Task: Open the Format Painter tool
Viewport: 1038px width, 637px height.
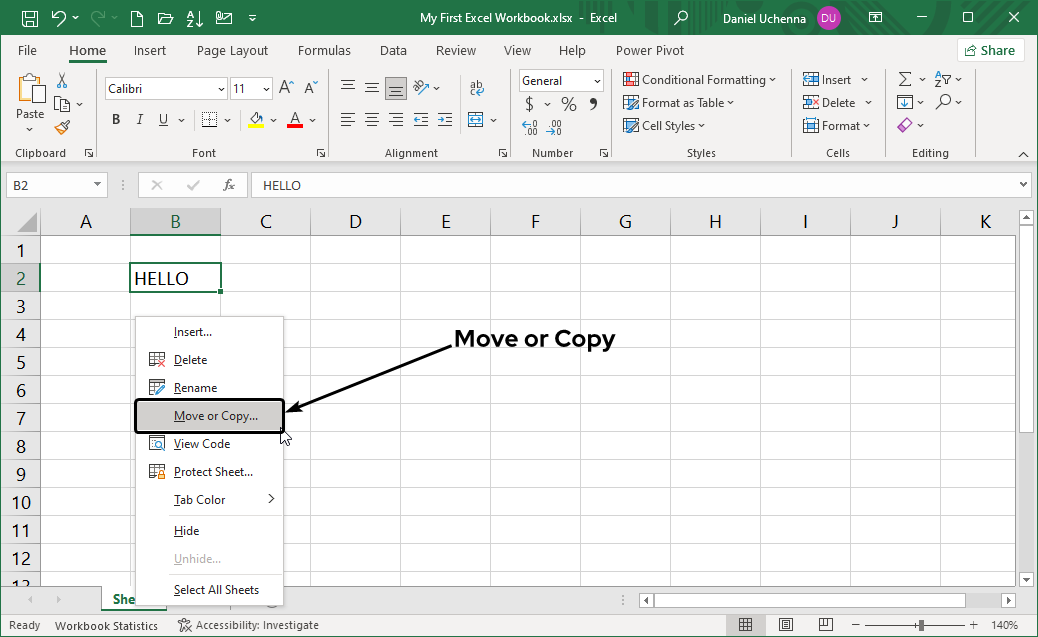Action: pyautogui.click(x=60, y=126)
